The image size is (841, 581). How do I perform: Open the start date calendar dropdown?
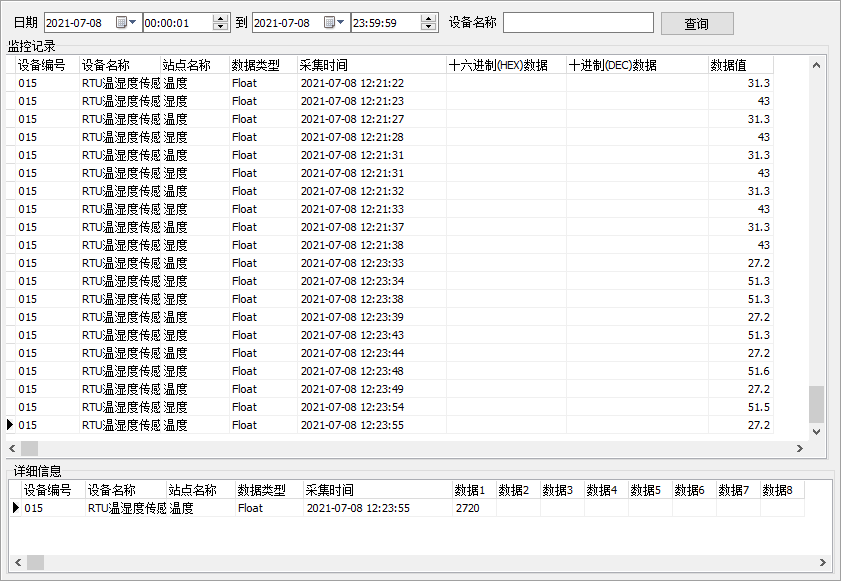(x=127, y=23)
